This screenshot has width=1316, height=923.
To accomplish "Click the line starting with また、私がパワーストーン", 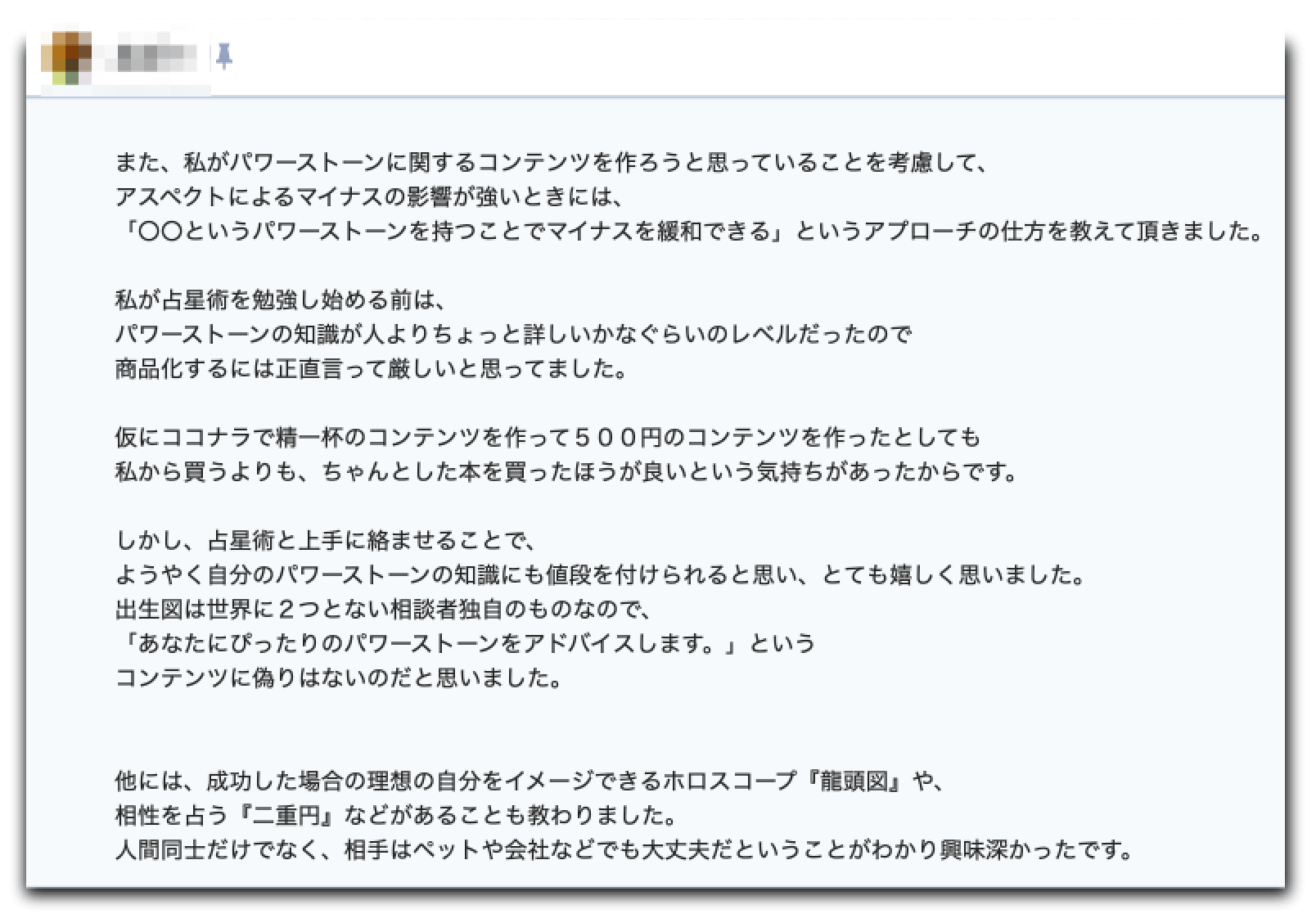I will click(x=552, y=163).
